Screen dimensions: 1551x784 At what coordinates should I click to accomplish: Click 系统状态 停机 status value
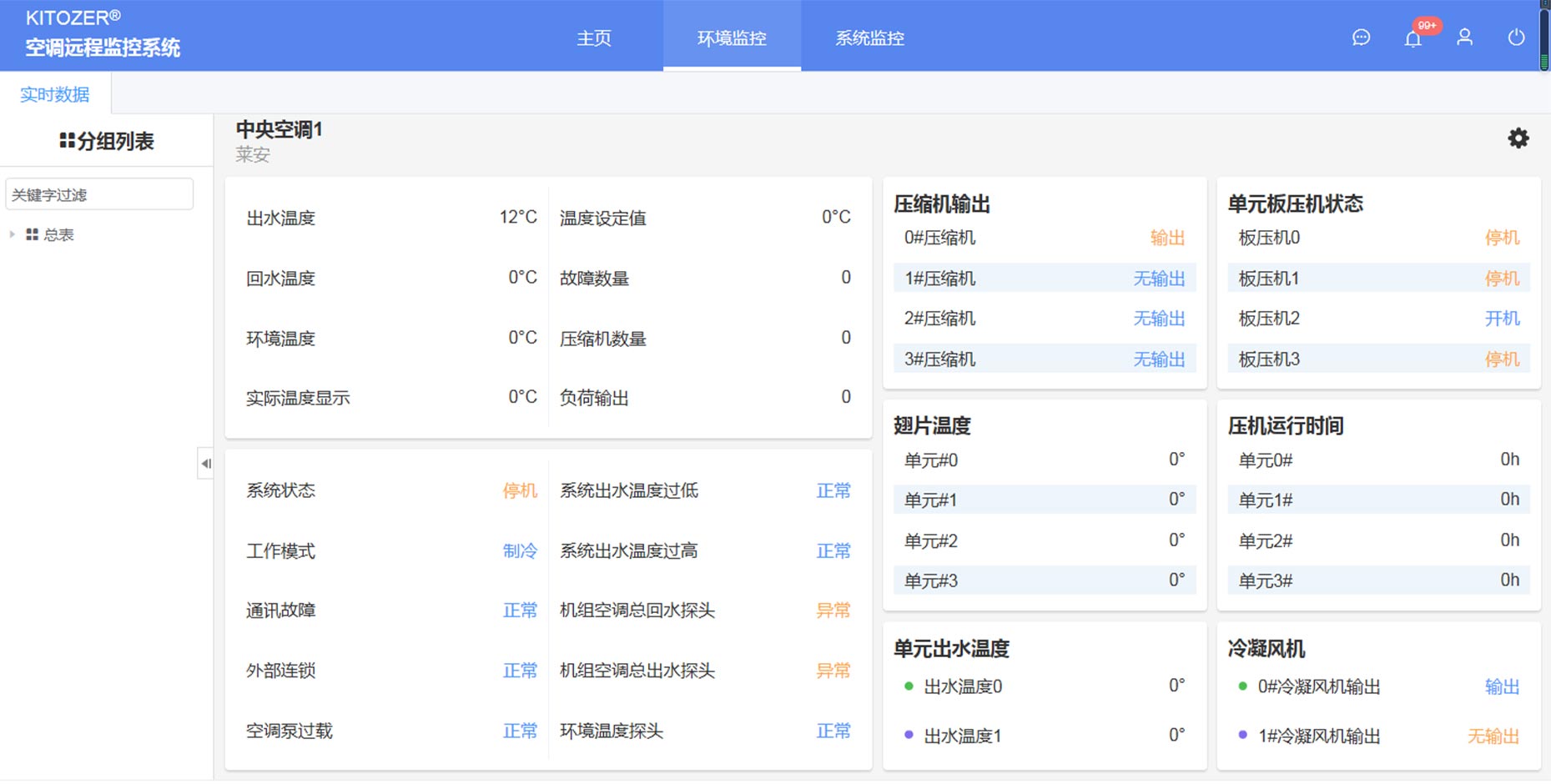tap(520, 490)
